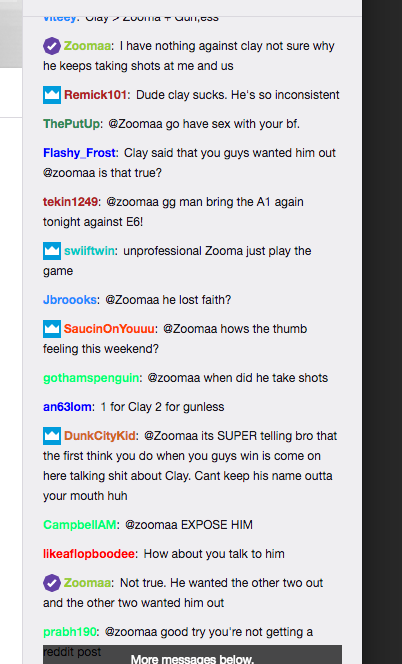Open gothamspenguin's user card
402x664 pixels.
coord(91,378)
